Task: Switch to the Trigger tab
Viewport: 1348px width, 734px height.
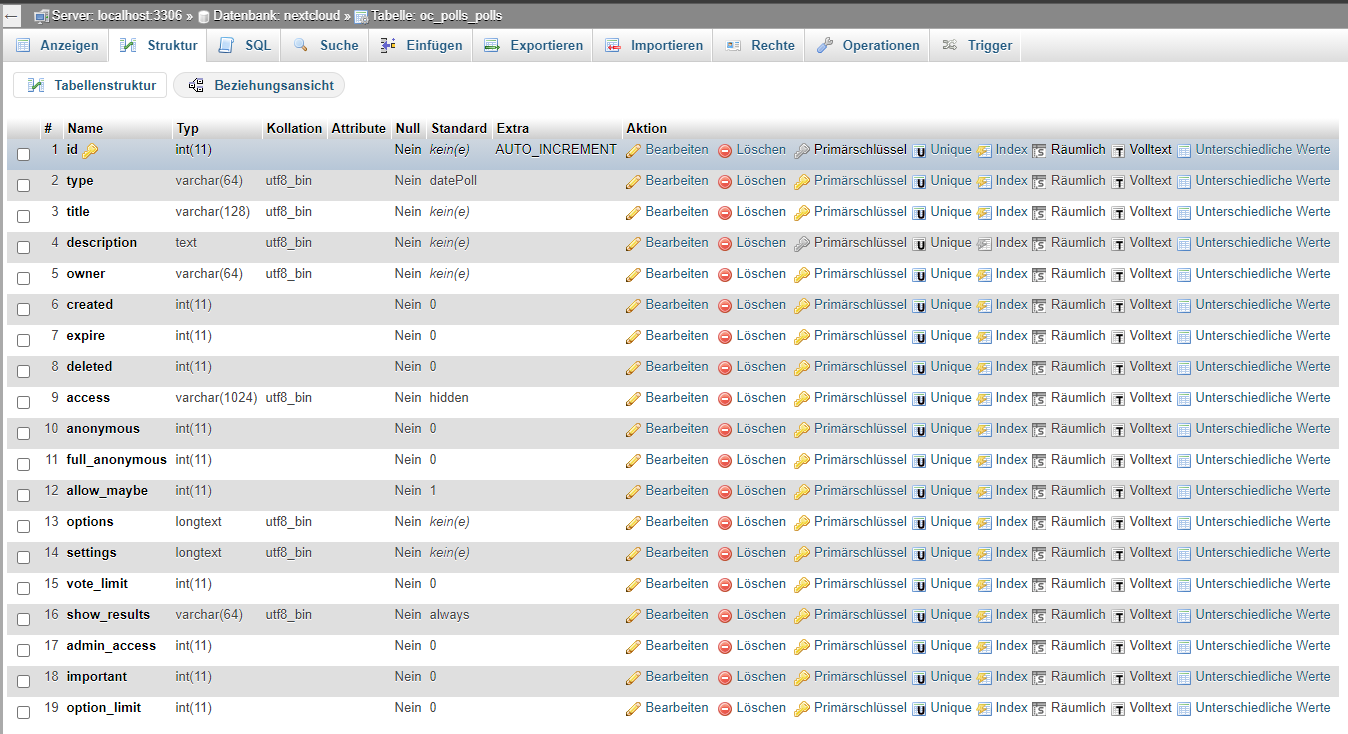Action: tap(977, 45)
